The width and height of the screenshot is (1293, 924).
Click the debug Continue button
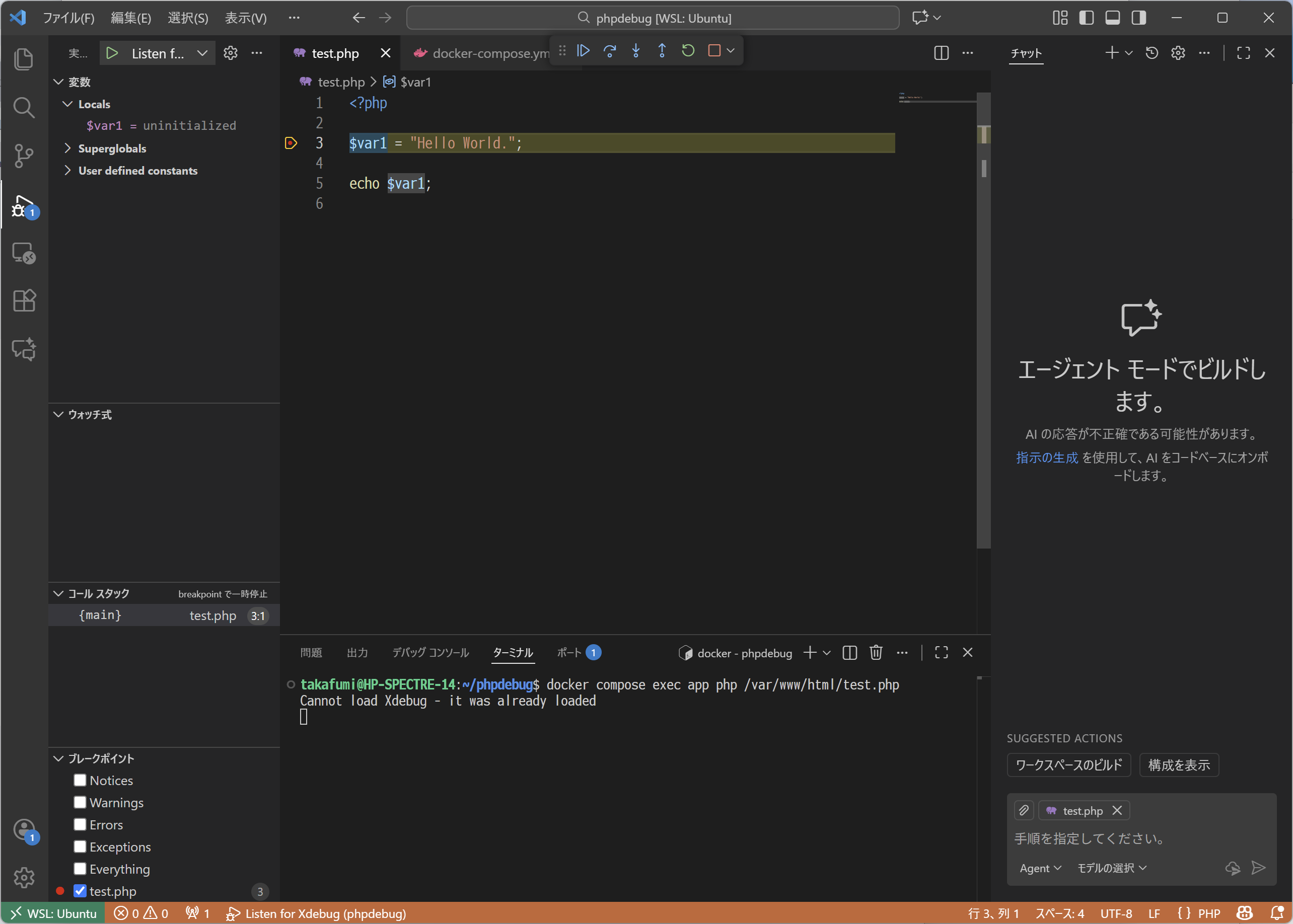click(583, 51)
